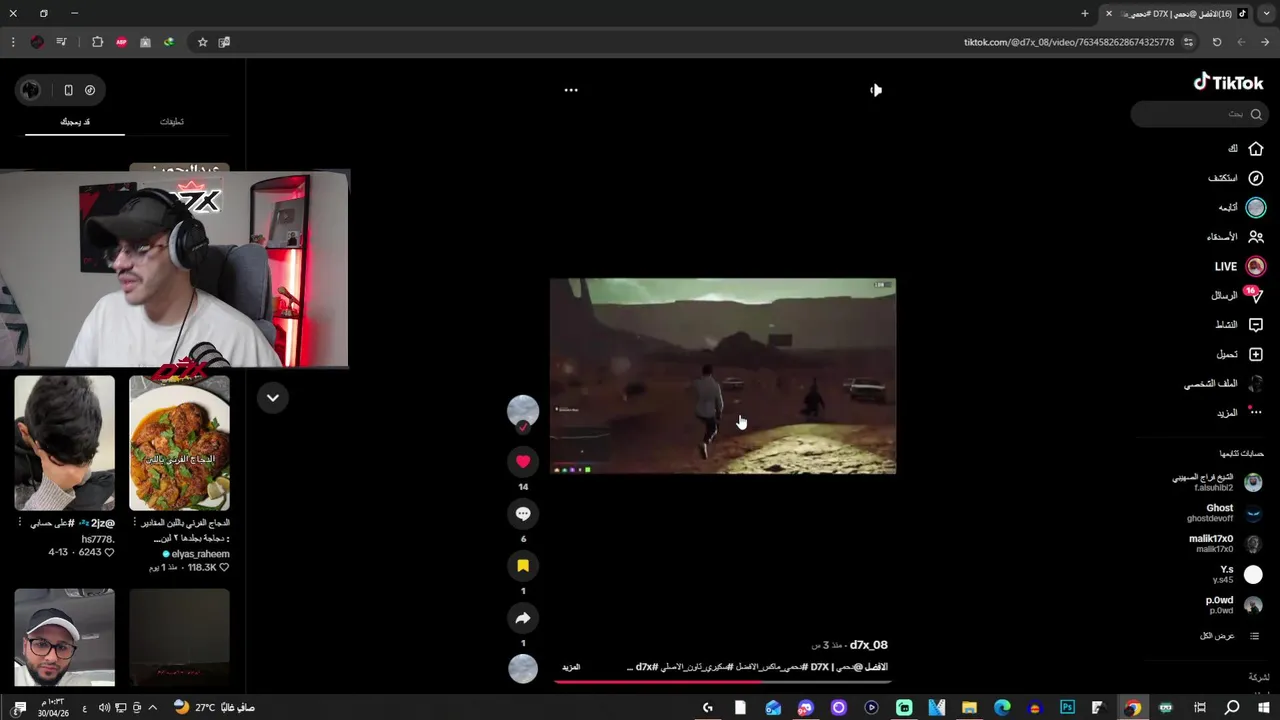Open the hs7778 author name

pyautogui.click(x=98, y=539)
